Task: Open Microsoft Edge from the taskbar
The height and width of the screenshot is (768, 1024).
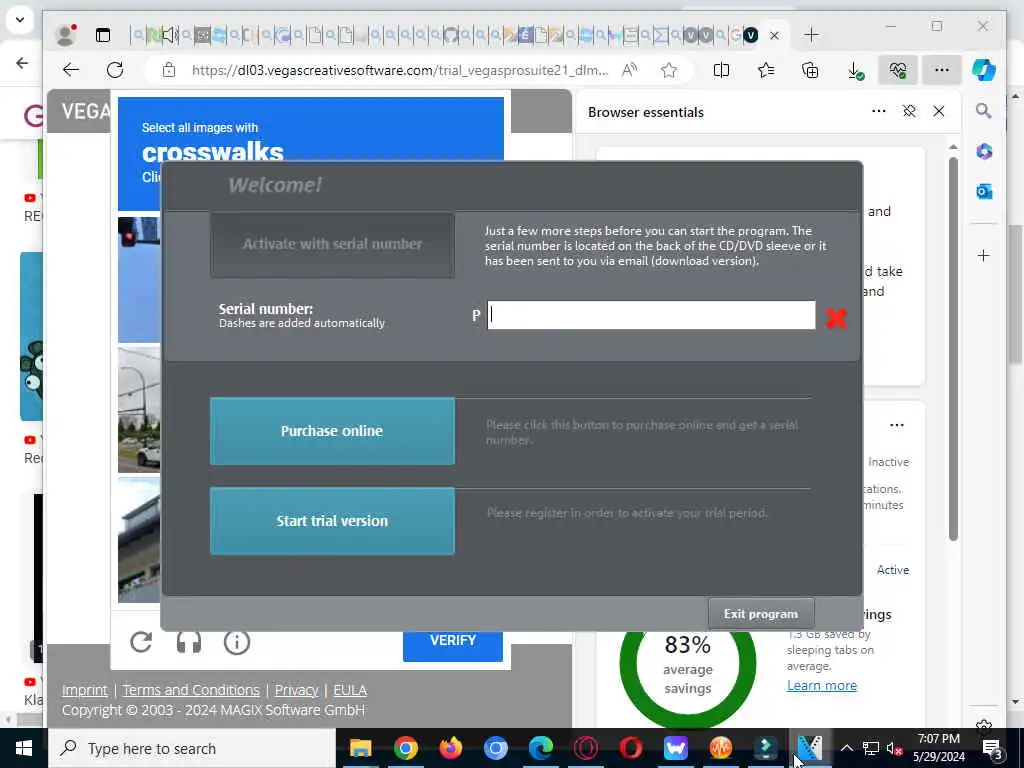Action: click(x=541, y=748)
